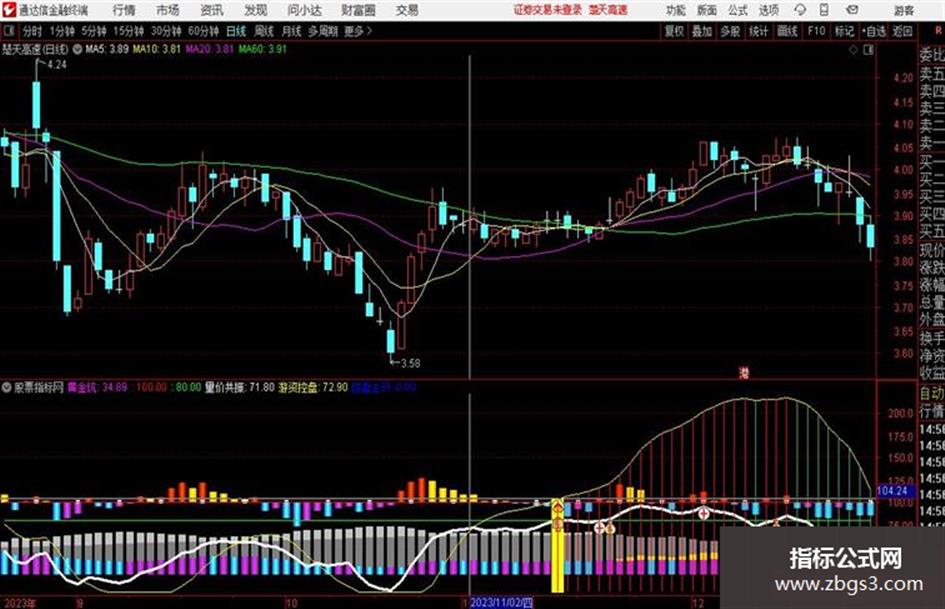
Task: Open the mail envelope icon
Action: 852,10
